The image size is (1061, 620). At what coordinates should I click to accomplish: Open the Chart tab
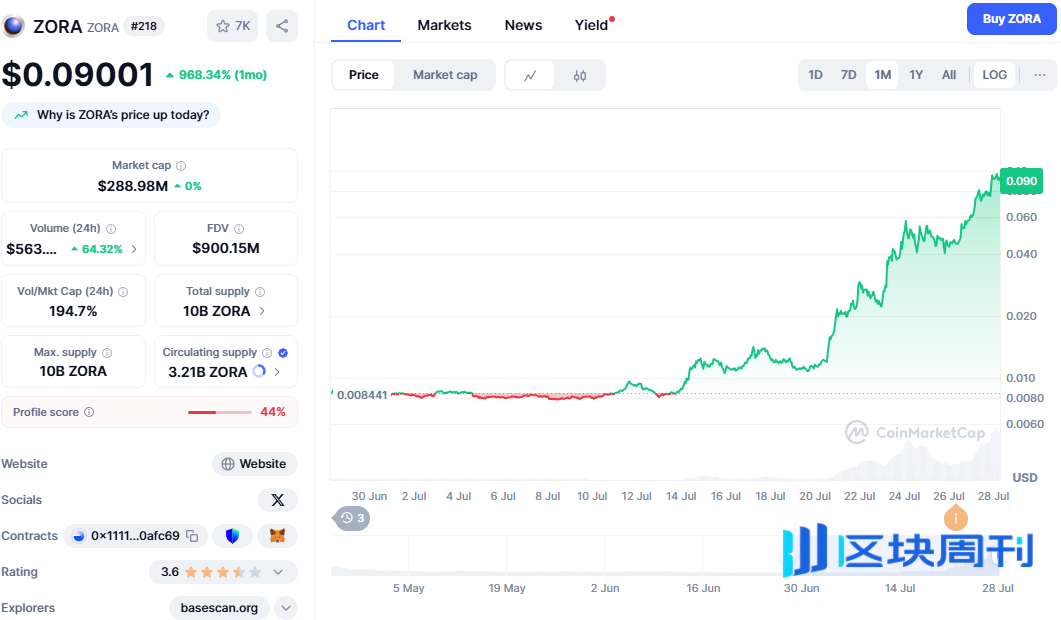pyautogui.click(x=366, y=26)
